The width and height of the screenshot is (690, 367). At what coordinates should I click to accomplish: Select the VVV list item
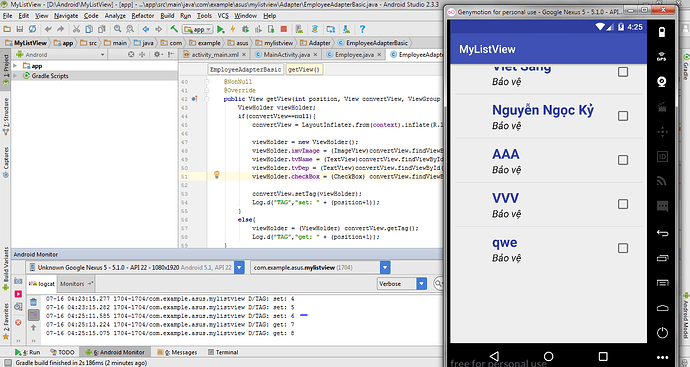click(548, 205)
